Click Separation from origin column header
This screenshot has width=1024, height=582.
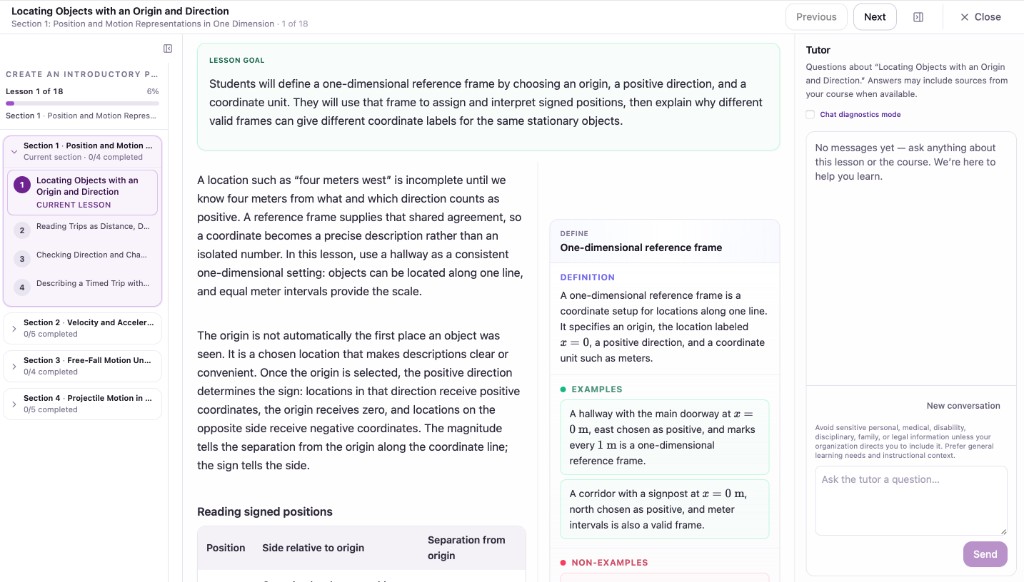[466, 547]
